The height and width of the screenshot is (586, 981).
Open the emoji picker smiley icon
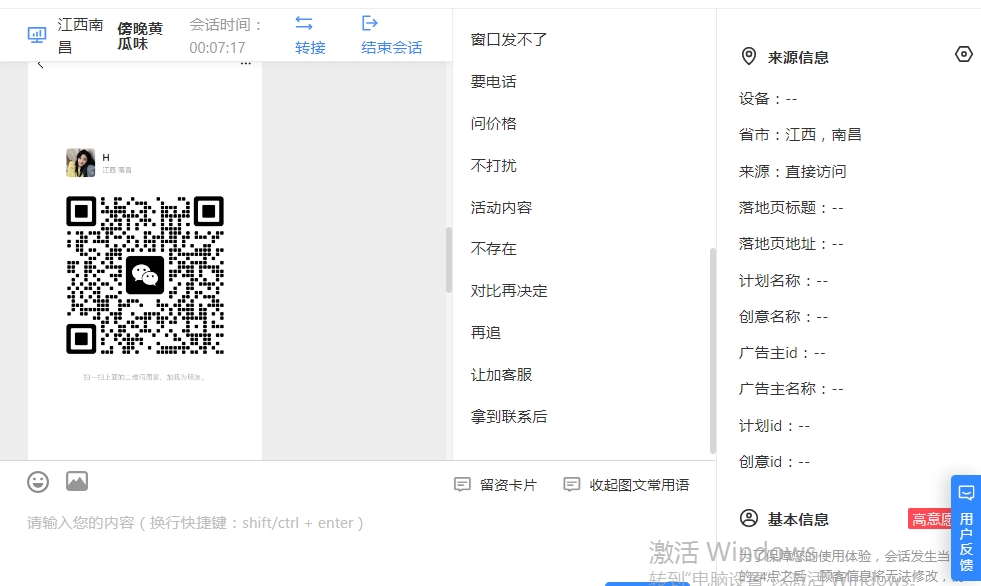[x=38, y=482]
